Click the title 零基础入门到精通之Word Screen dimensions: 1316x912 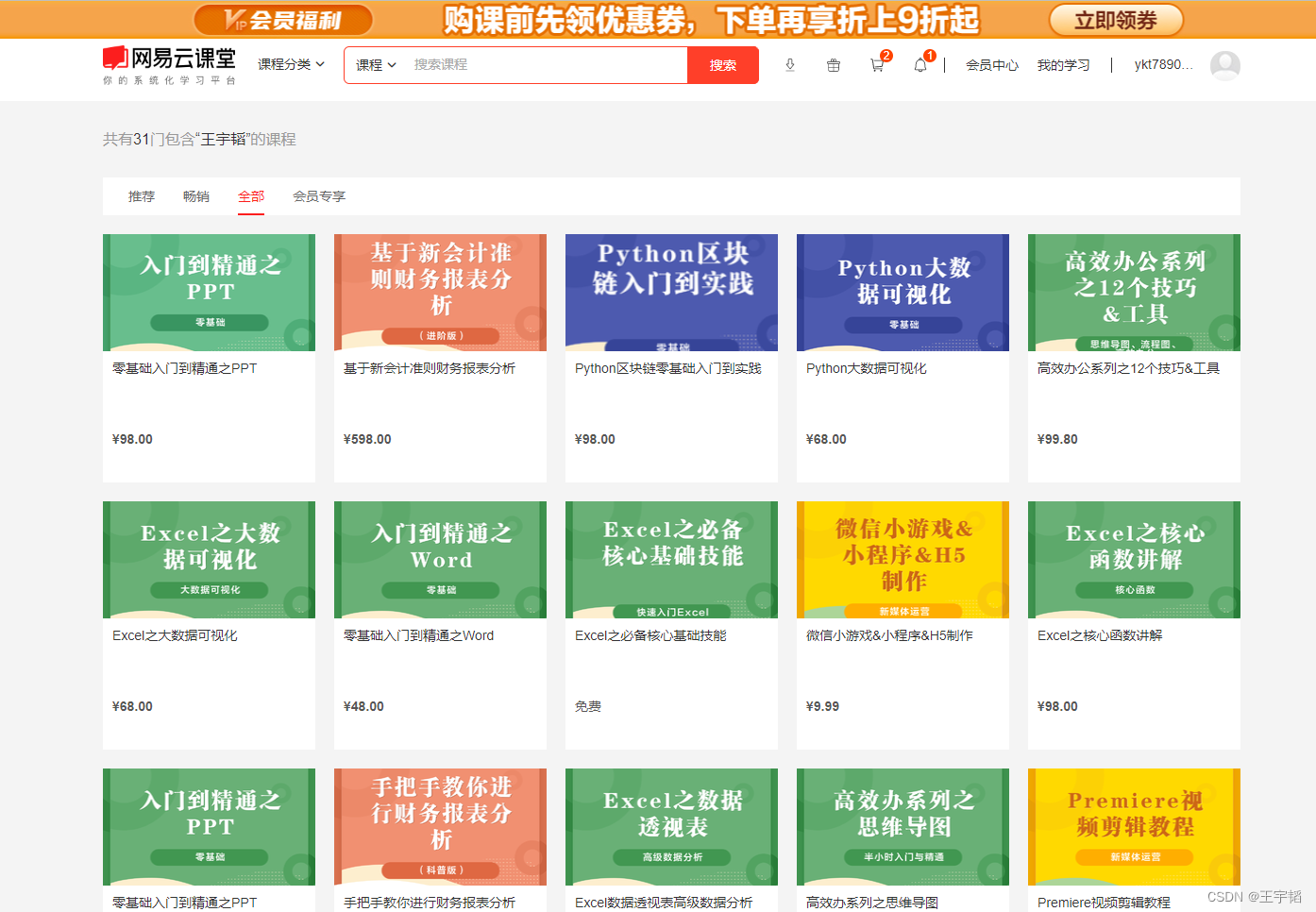point(419,635)
